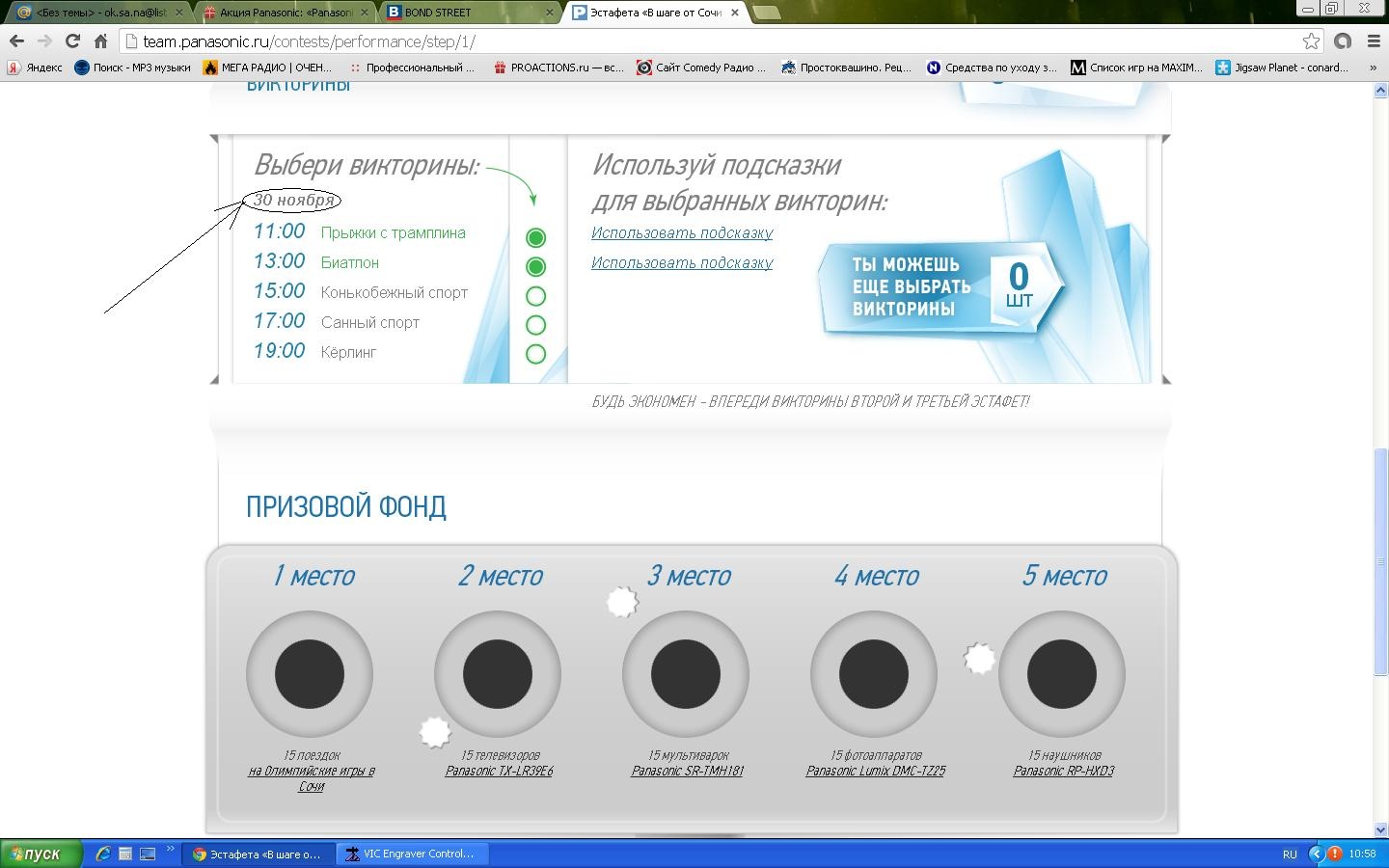Image resolution: width=1389 pixels, height=868 pixels.
Task: Go to the browser home page icon
Action: click(x=100, y=41)
